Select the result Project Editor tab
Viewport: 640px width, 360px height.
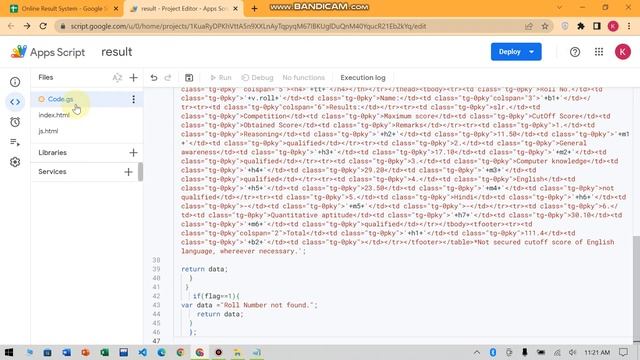click(183, 8)
